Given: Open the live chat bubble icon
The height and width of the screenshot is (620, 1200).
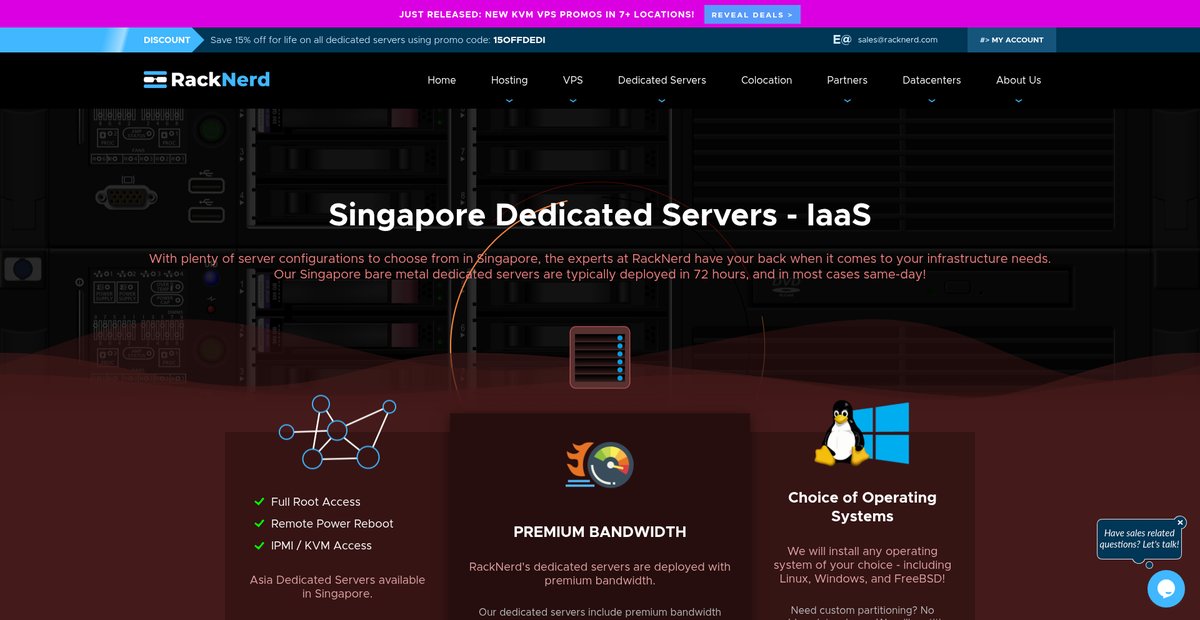Looking at the screenshot, I should coord(1166,589).
